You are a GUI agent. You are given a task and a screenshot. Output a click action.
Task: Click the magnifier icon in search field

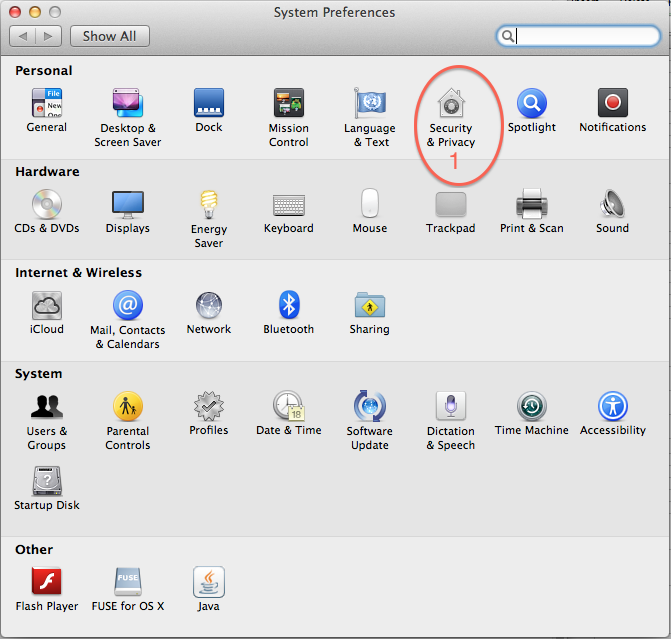point(508,36)
